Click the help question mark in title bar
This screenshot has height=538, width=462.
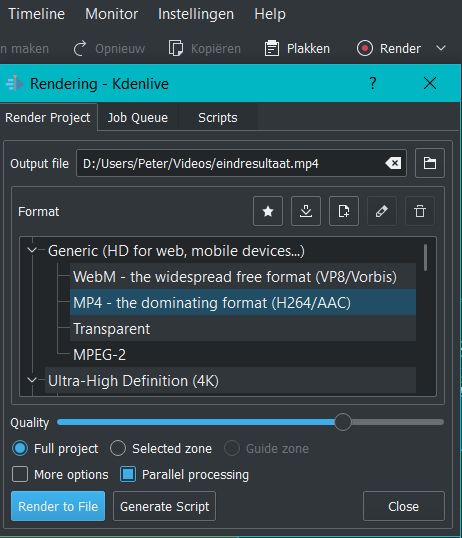pos(373,83)
